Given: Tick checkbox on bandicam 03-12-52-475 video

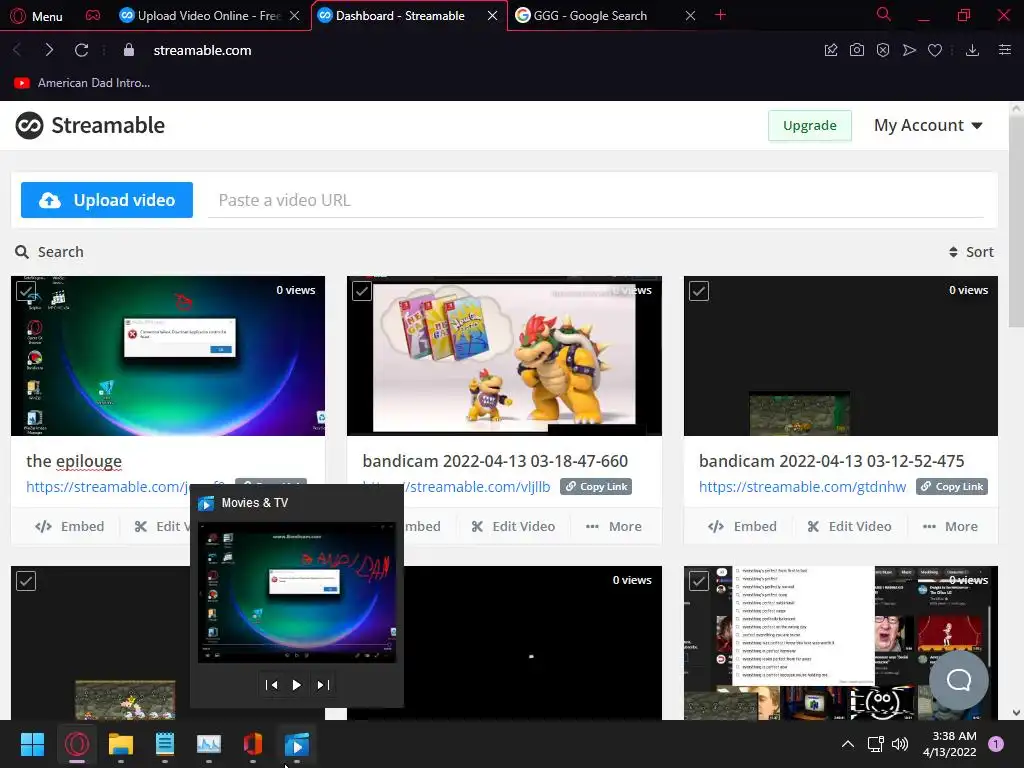Looking at the screenshot, I should pos(699,291).
